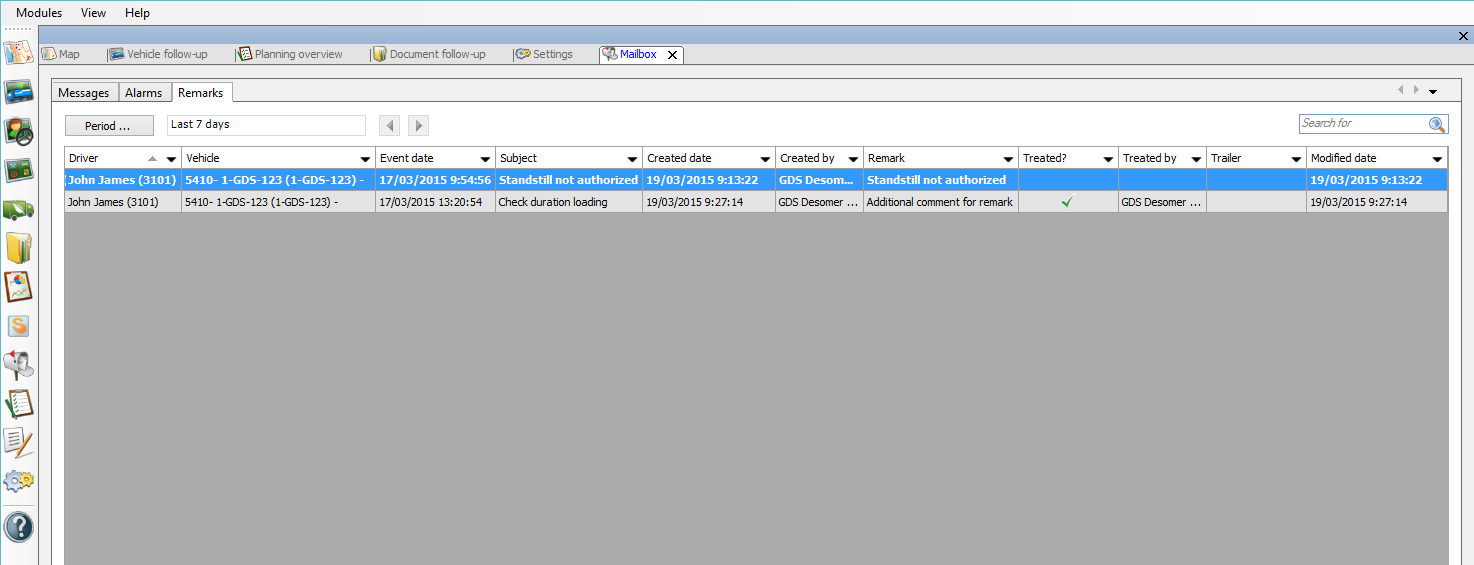
Task: Go to the next period with the right arrow
Action: tap(419, 126)
